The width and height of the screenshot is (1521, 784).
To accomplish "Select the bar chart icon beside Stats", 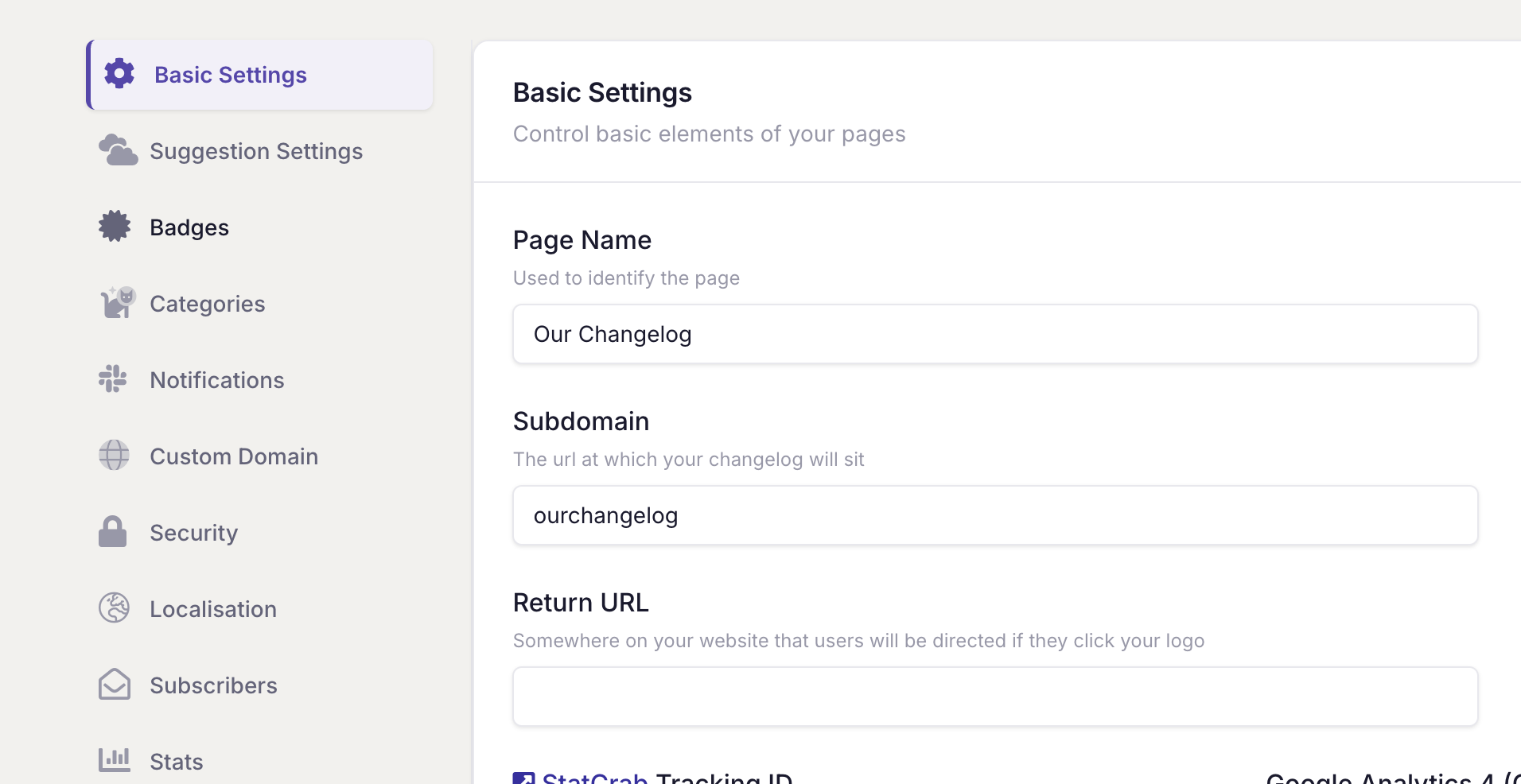I will tap(114, 760).
